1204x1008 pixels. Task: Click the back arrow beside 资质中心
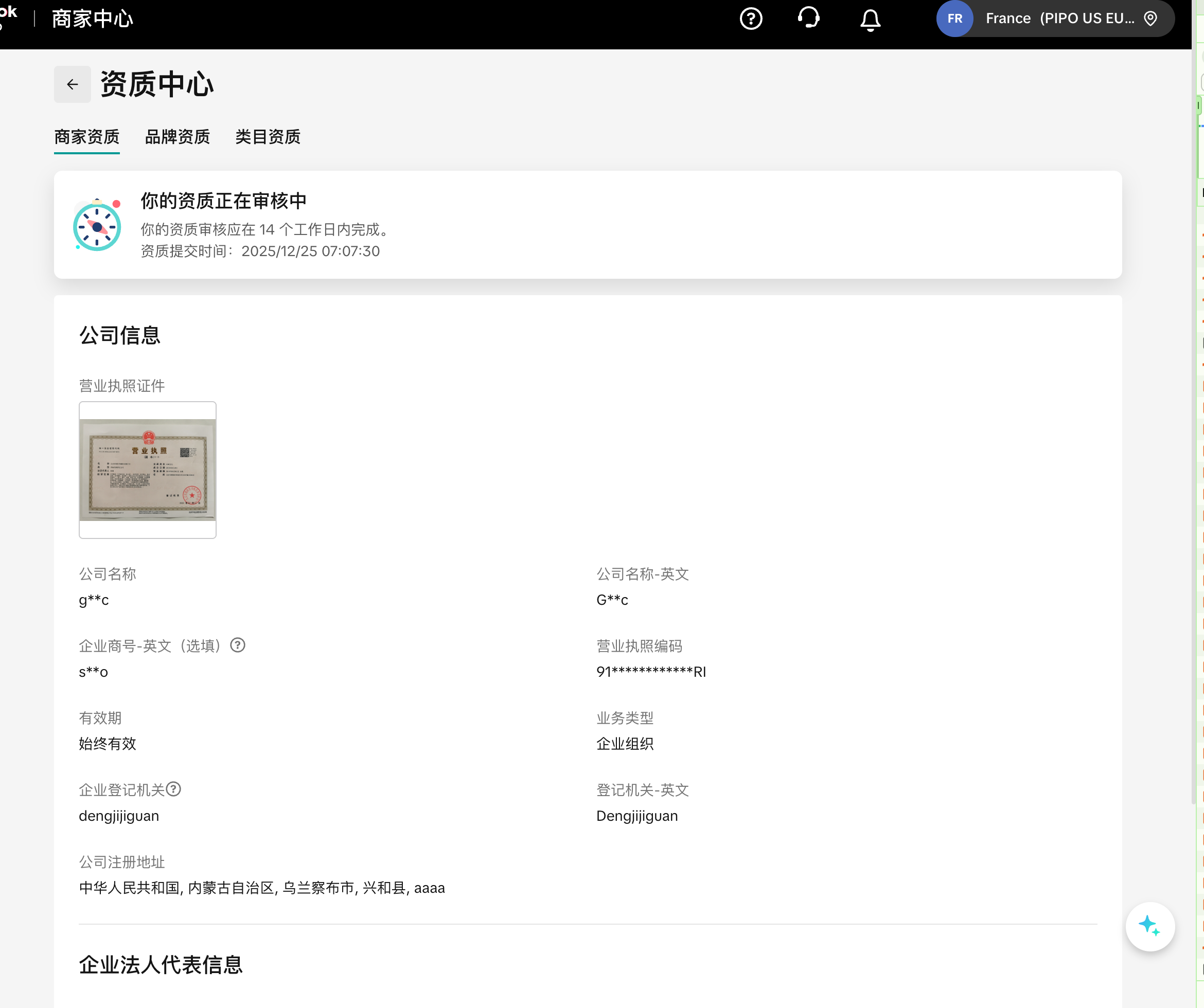click(x=72, y=84)
